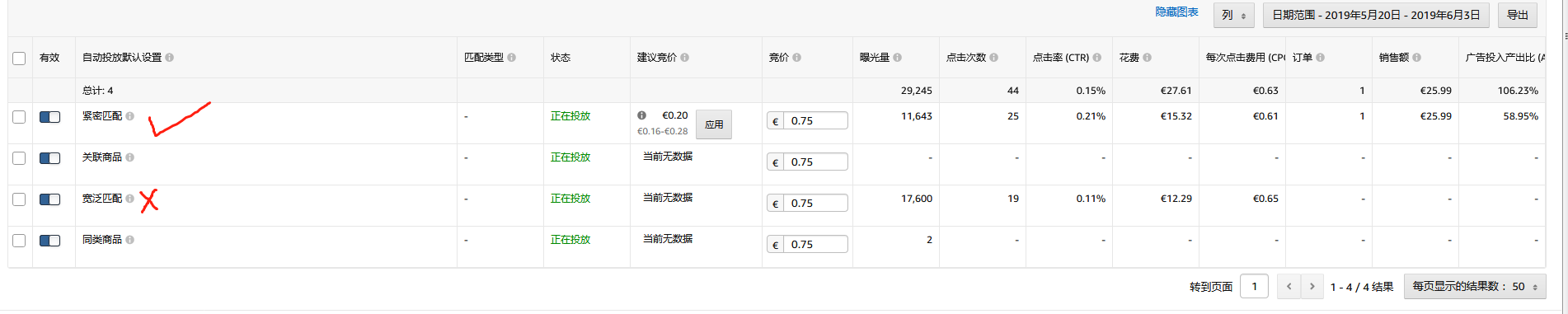
Task: Click info icon beside 紧密匹配
Action: pyautogui.click(x=129, y=116)
